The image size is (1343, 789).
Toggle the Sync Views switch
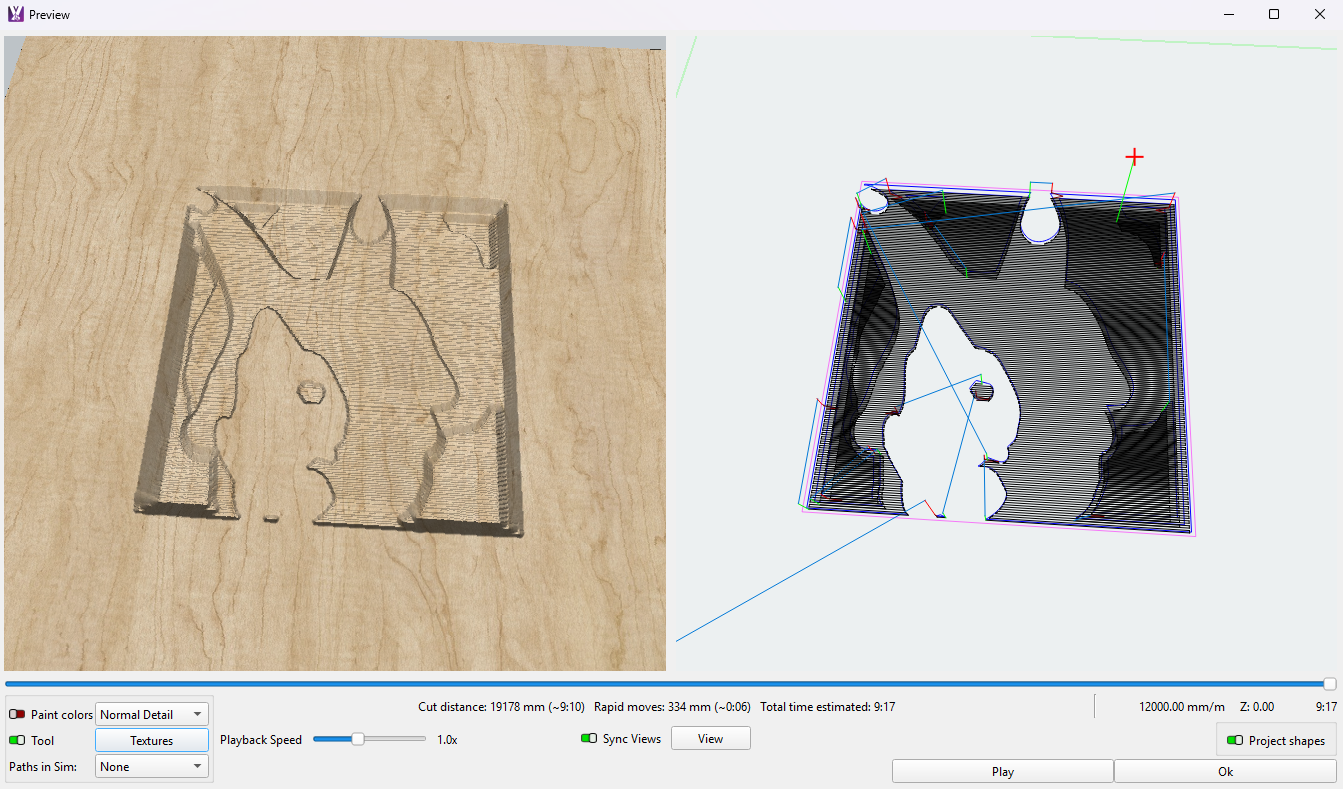tap(589, 739)
